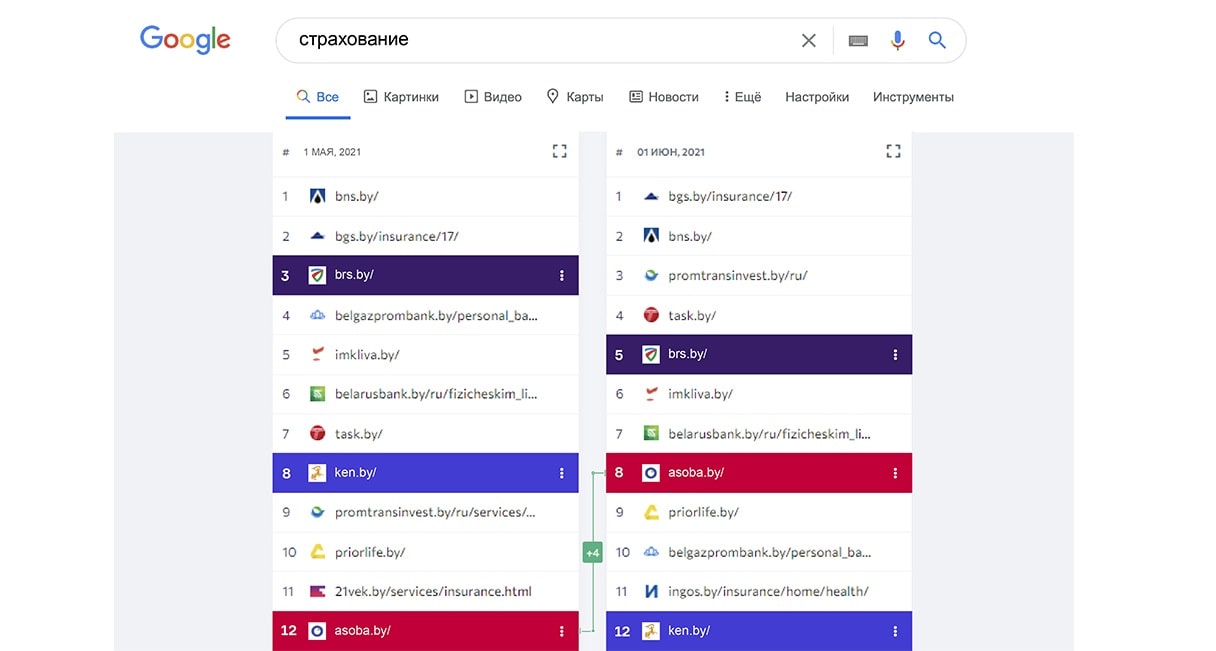The width and height of the screenshot is (1216, 651).
Task: Select ken.by/ row in June column
Action: [759, 631]
